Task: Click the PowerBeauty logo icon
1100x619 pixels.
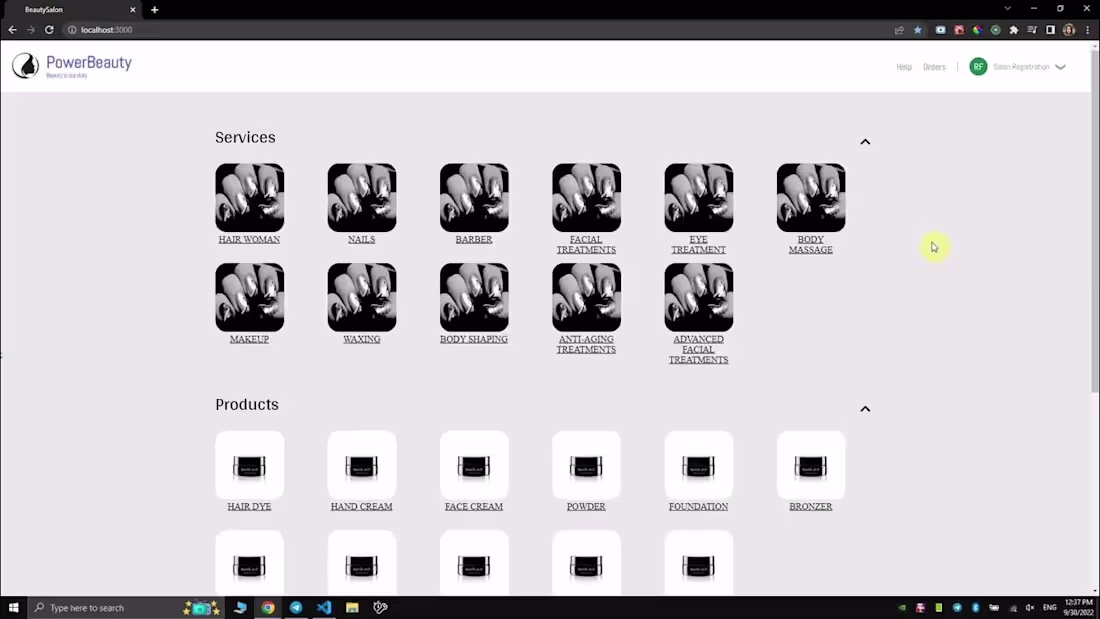Action: tap(24, 64)
